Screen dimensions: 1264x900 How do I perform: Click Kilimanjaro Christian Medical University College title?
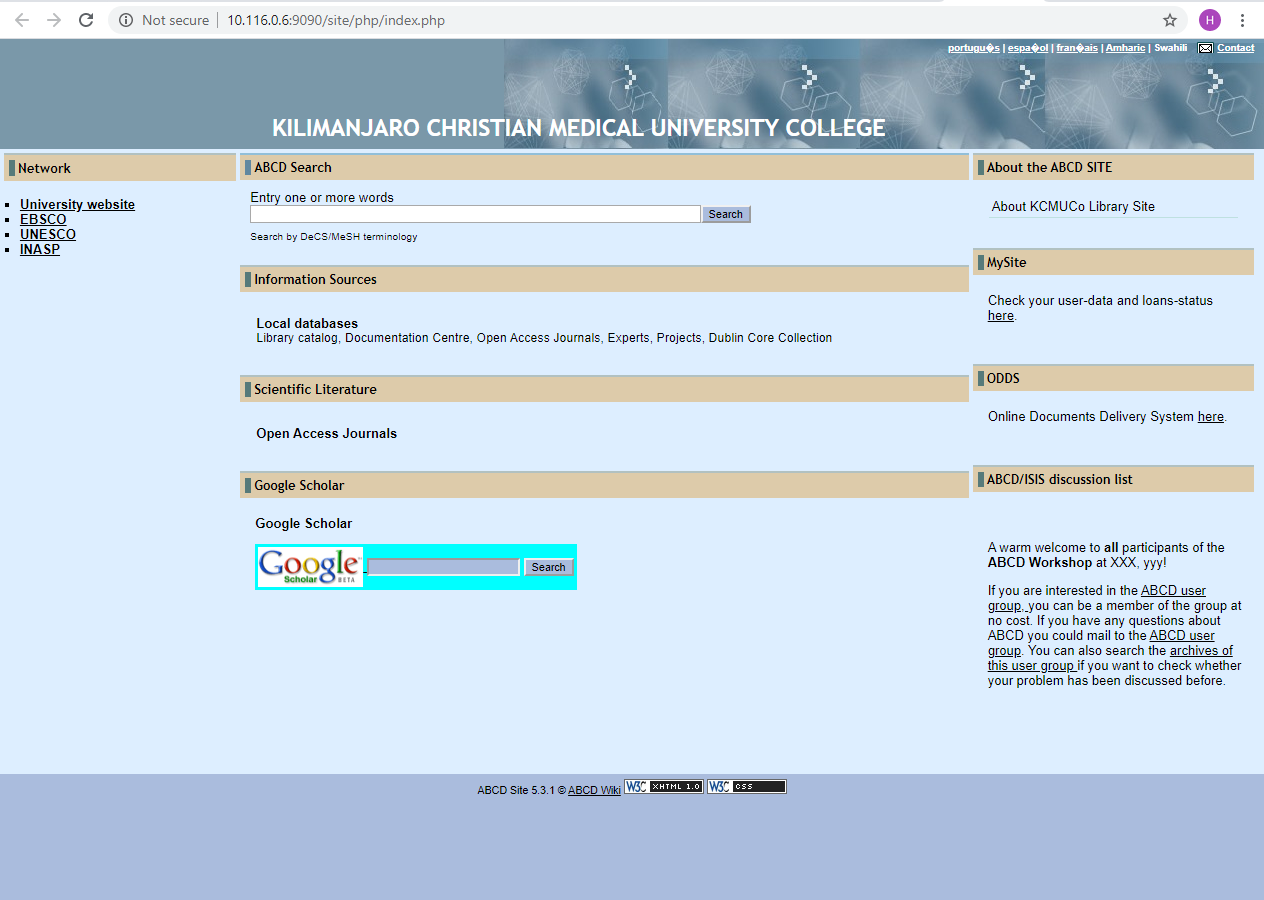(579, 128)
